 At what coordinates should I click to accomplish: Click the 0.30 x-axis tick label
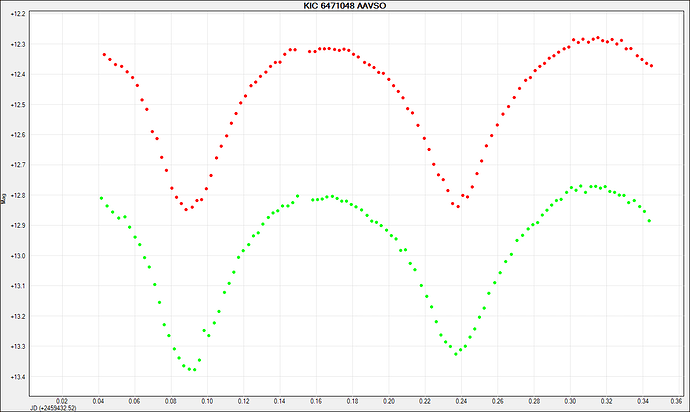(x=570, y=401)
